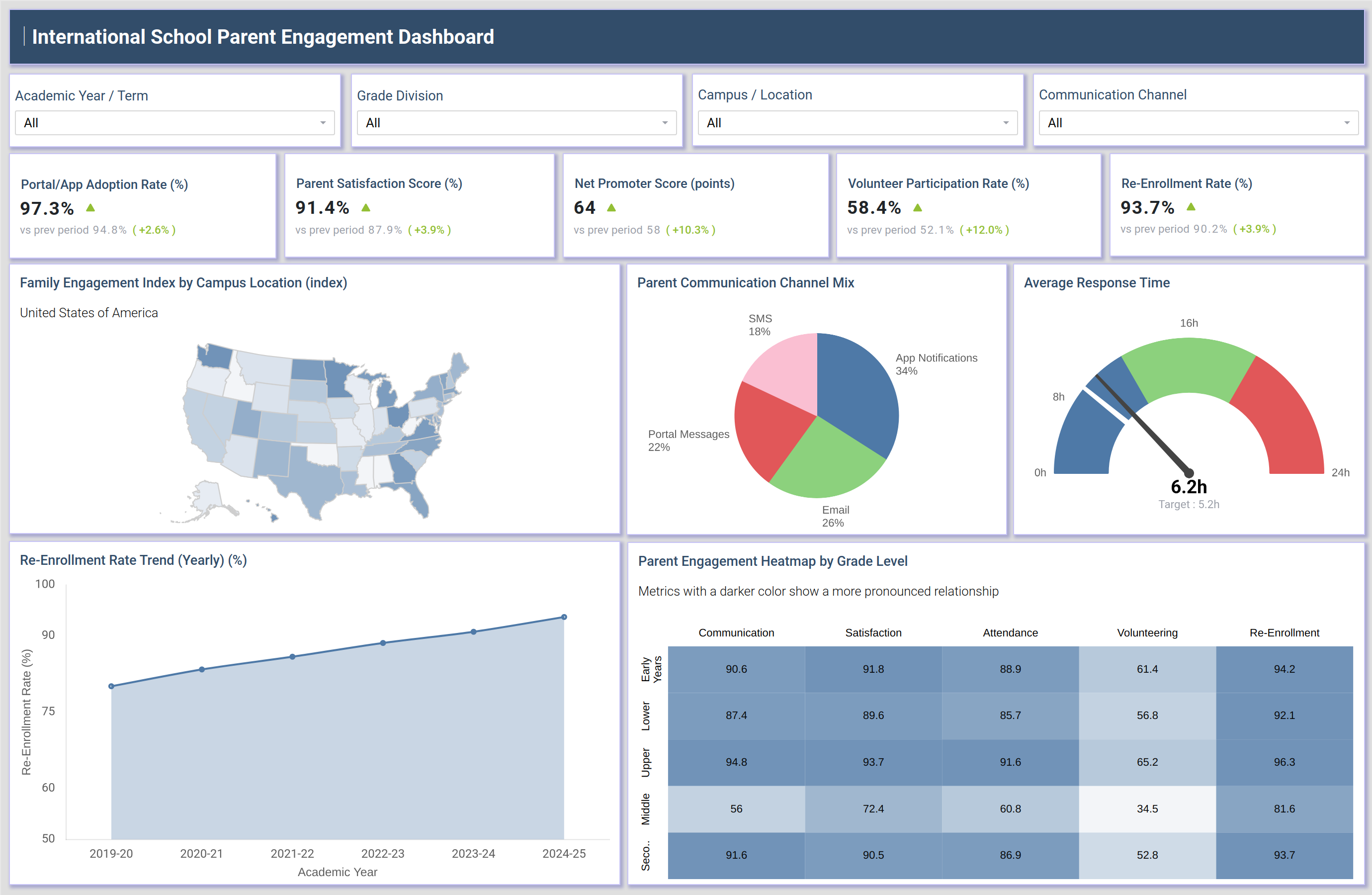Click the Re-Enrollment Rate KPI card title
This screenshot has height=895, width=1372.
[x=1187, y=183]
